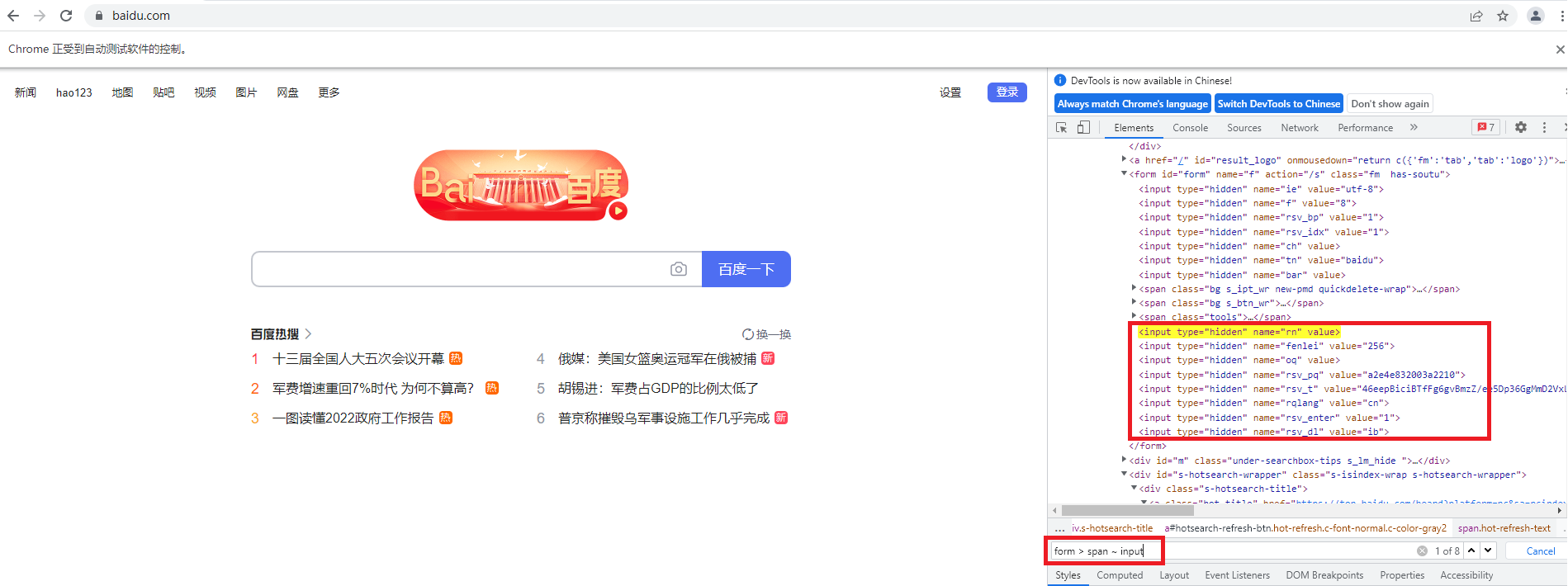Screen dimensions: 1568x586
Task: Open the Properties pane tab
Action: pos(1402,575)
